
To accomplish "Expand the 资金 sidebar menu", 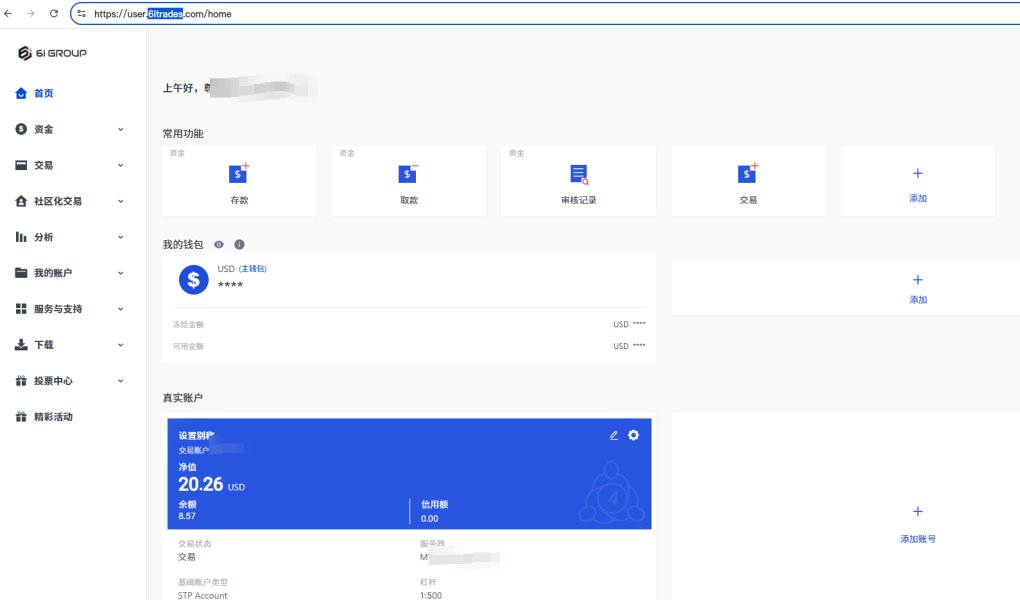I will [x=69, y=130].
